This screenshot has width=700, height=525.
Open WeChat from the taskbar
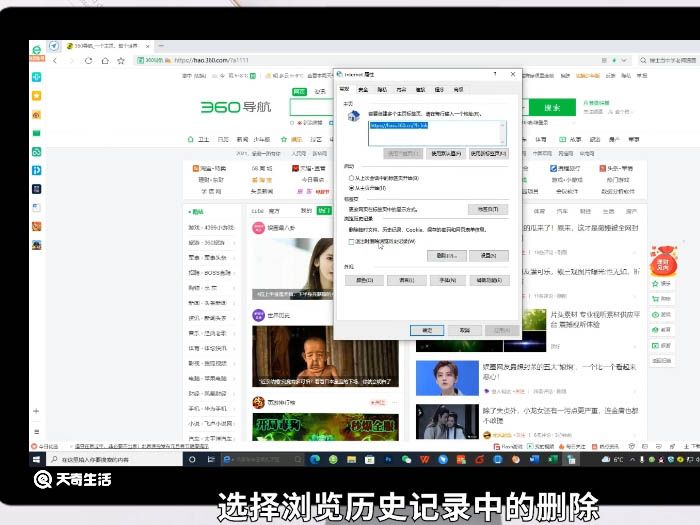[406, 459]
